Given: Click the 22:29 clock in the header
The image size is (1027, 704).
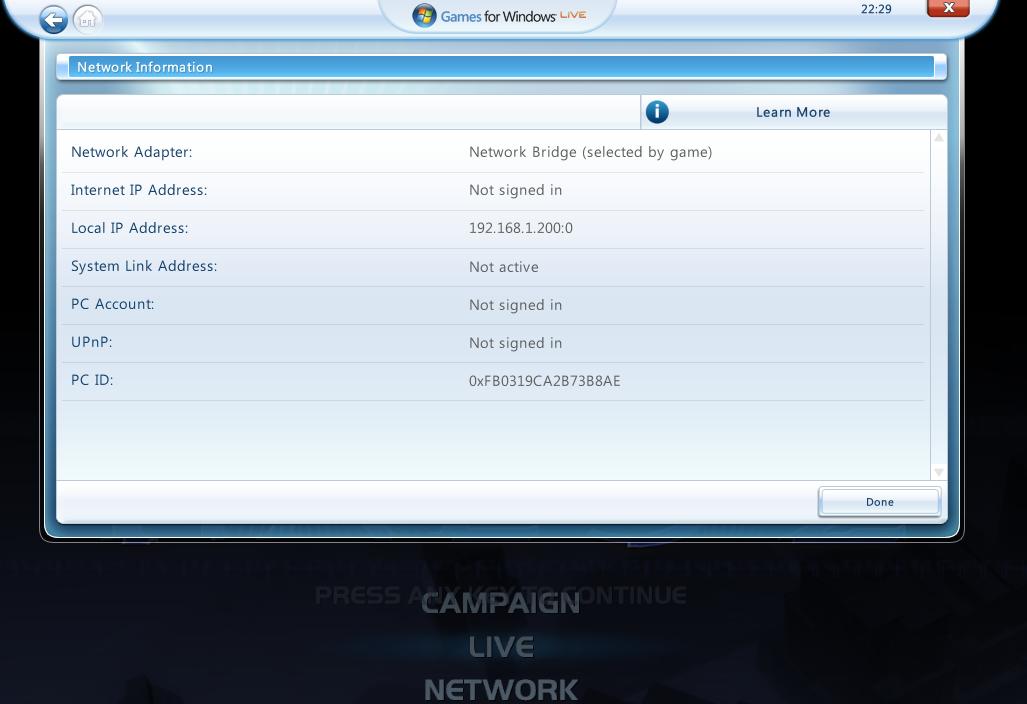Looking at the screenshot, I should [x=876, y=9].
